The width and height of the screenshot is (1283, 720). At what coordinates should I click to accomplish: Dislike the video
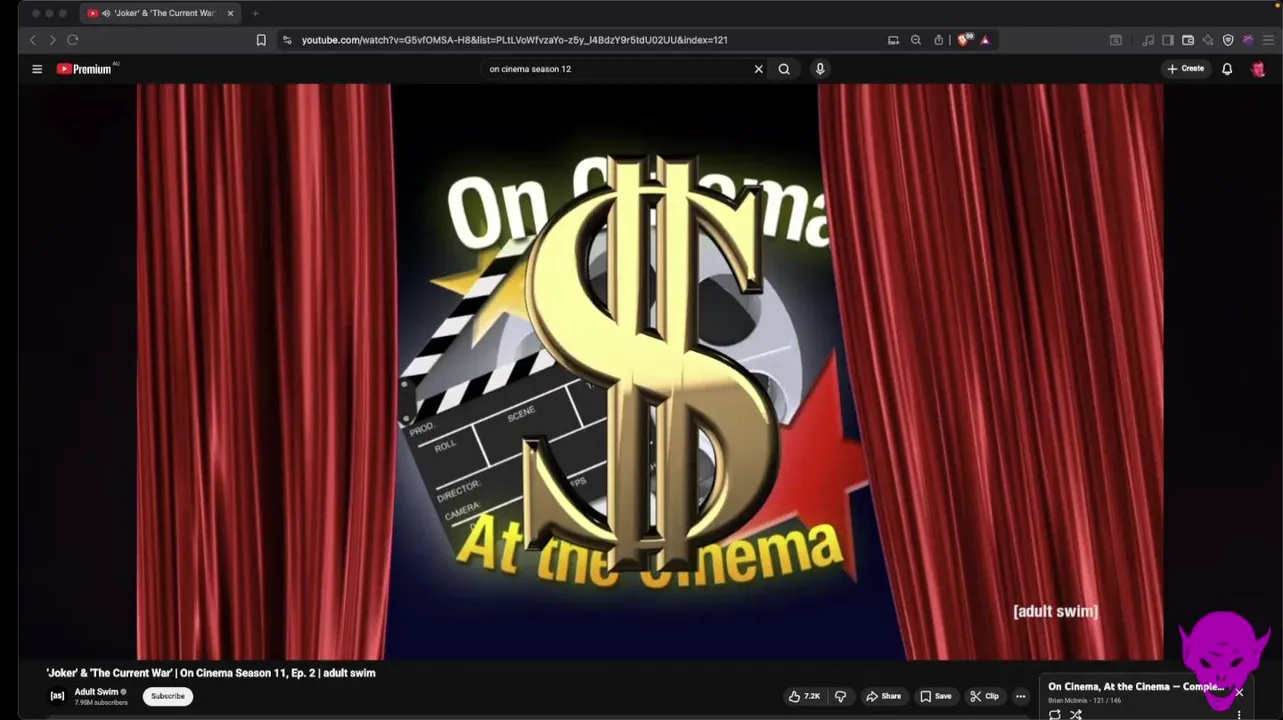pyautogui.click(x=841, y=696)
